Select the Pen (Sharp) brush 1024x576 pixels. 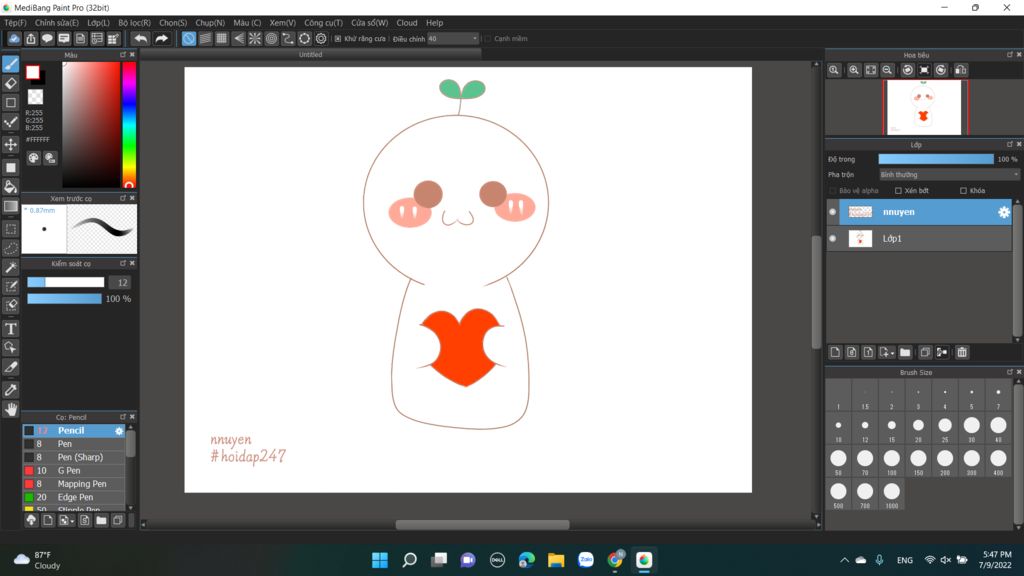(74, 457)
